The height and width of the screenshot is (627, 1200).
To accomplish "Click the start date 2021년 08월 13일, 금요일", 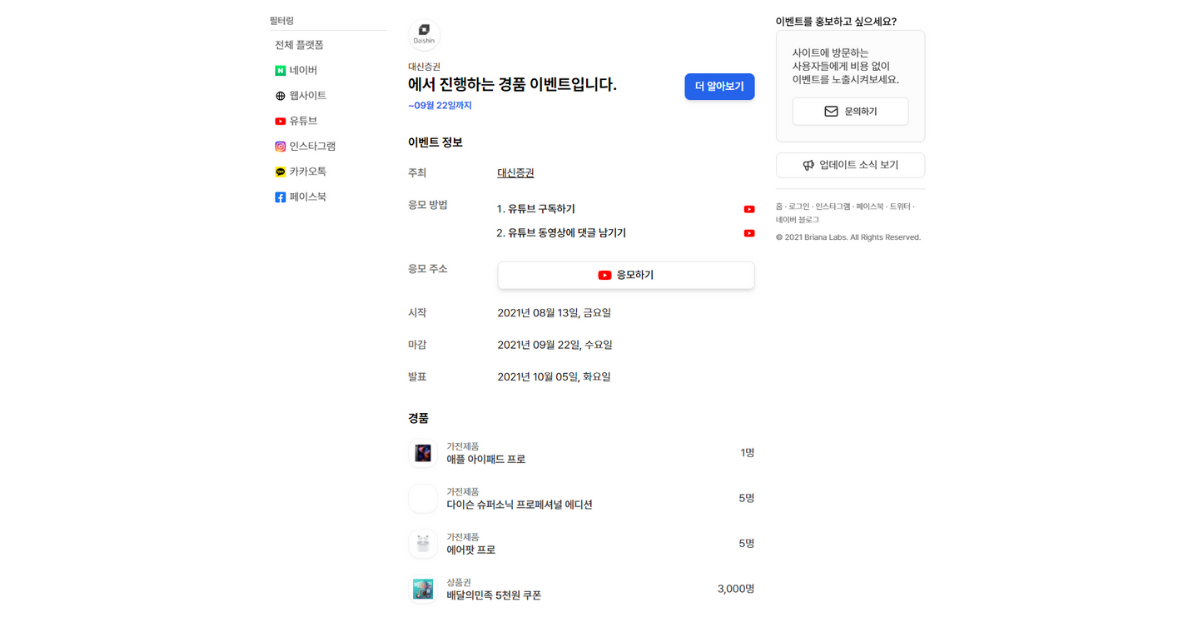I will coord(554,313).
